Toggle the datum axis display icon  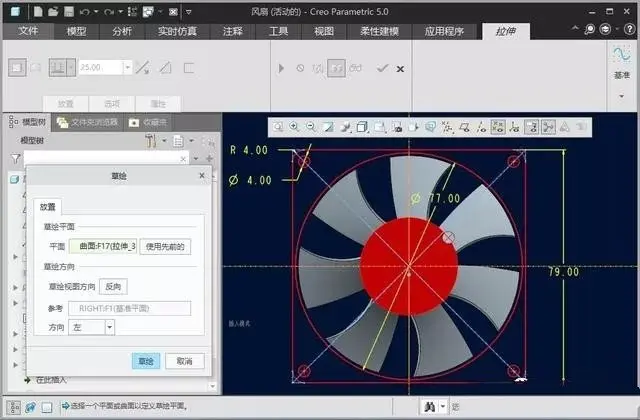point(481,127)
